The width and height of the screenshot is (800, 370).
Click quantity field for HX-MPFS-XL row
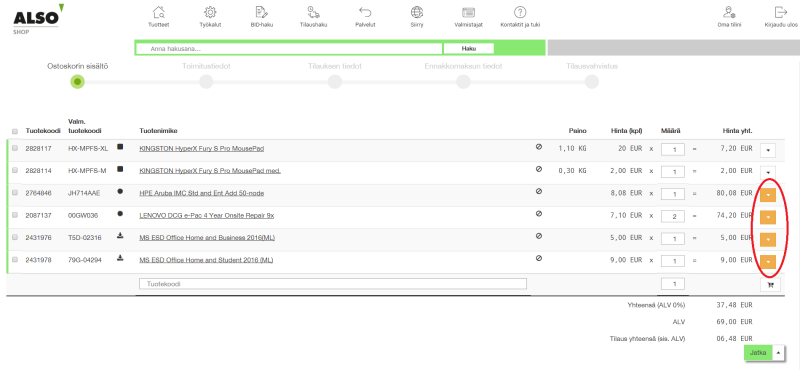click(x=673, y=150)
